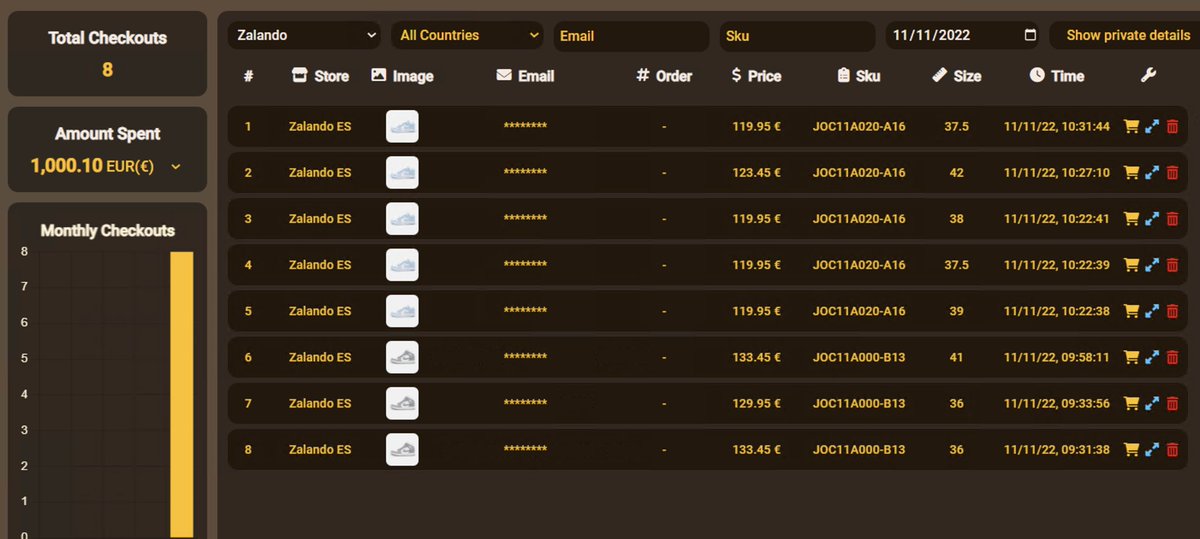Viewport: 1200px width, 539px height.
Task: Click the Size column header
Action: (x=956, y=76)
